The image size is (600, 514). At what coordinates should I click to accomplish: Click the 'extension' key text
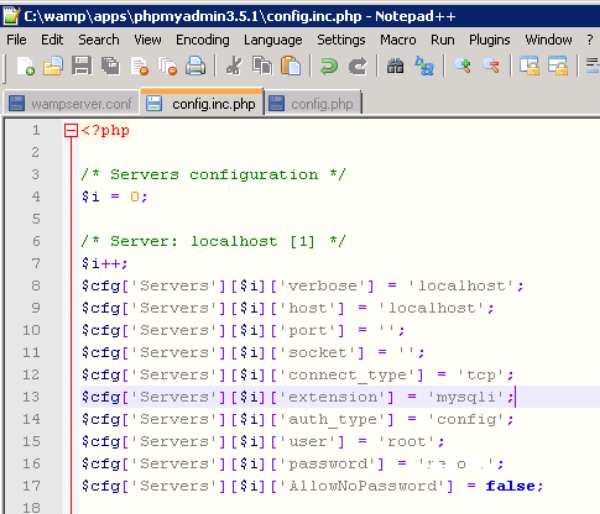333,397
